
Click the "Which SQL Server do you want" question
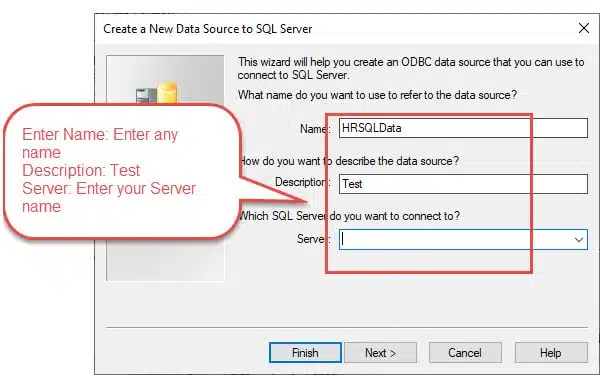coord(349,216)
